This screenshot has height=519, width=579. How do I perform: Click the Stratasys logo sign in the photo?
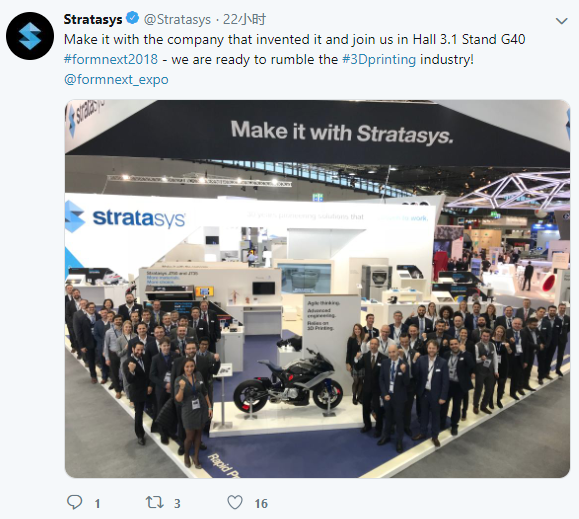126,218
